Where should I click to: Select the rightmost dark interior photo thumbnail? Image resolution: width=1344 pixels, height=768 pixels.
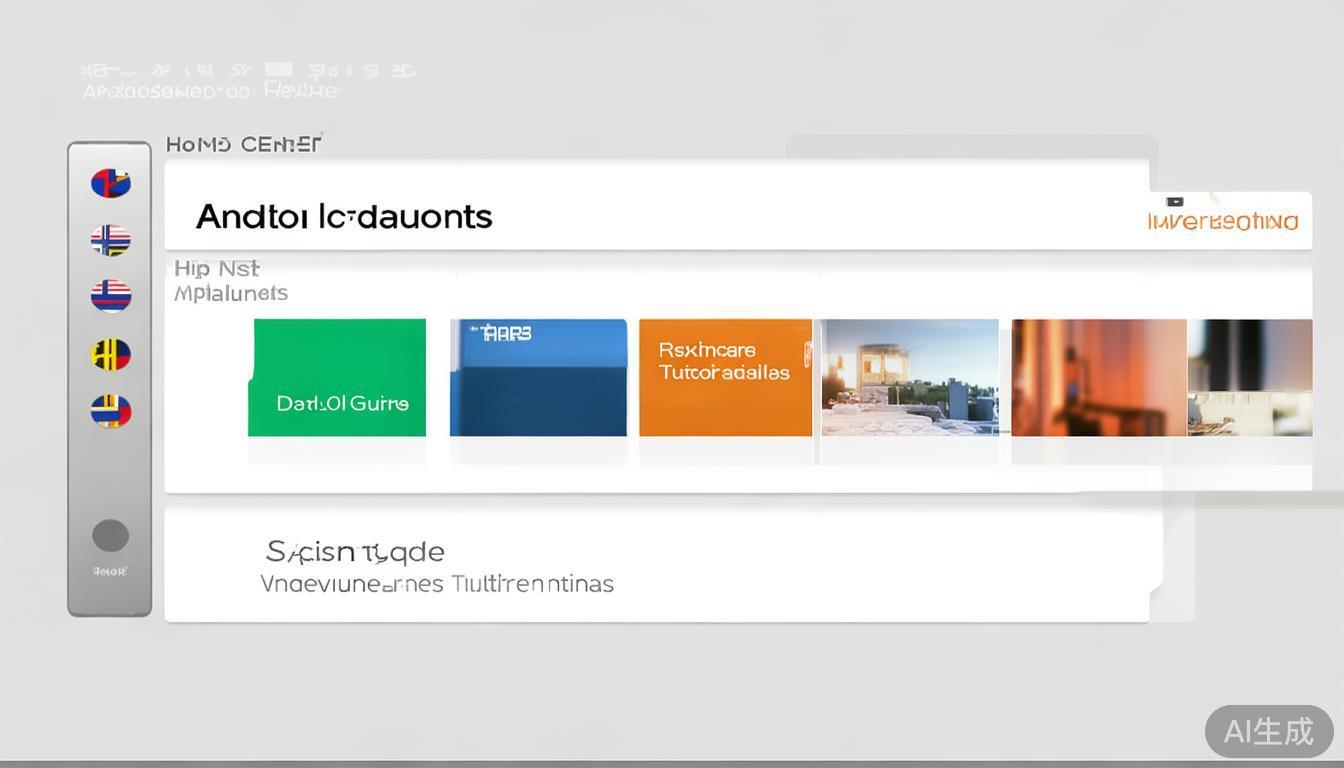pos(1250,377)
